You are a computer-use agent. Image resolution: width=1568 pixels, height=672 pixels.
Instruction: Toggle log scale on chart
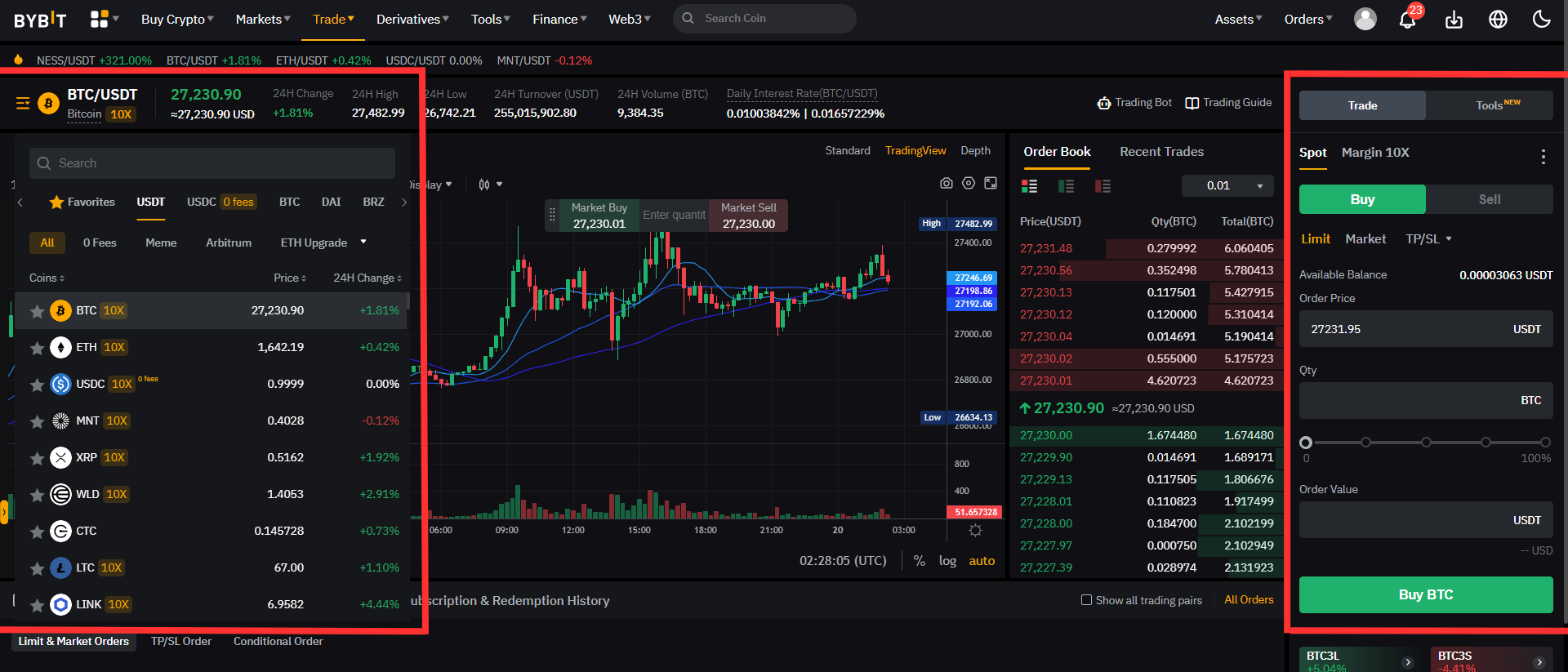click(947, 561)
